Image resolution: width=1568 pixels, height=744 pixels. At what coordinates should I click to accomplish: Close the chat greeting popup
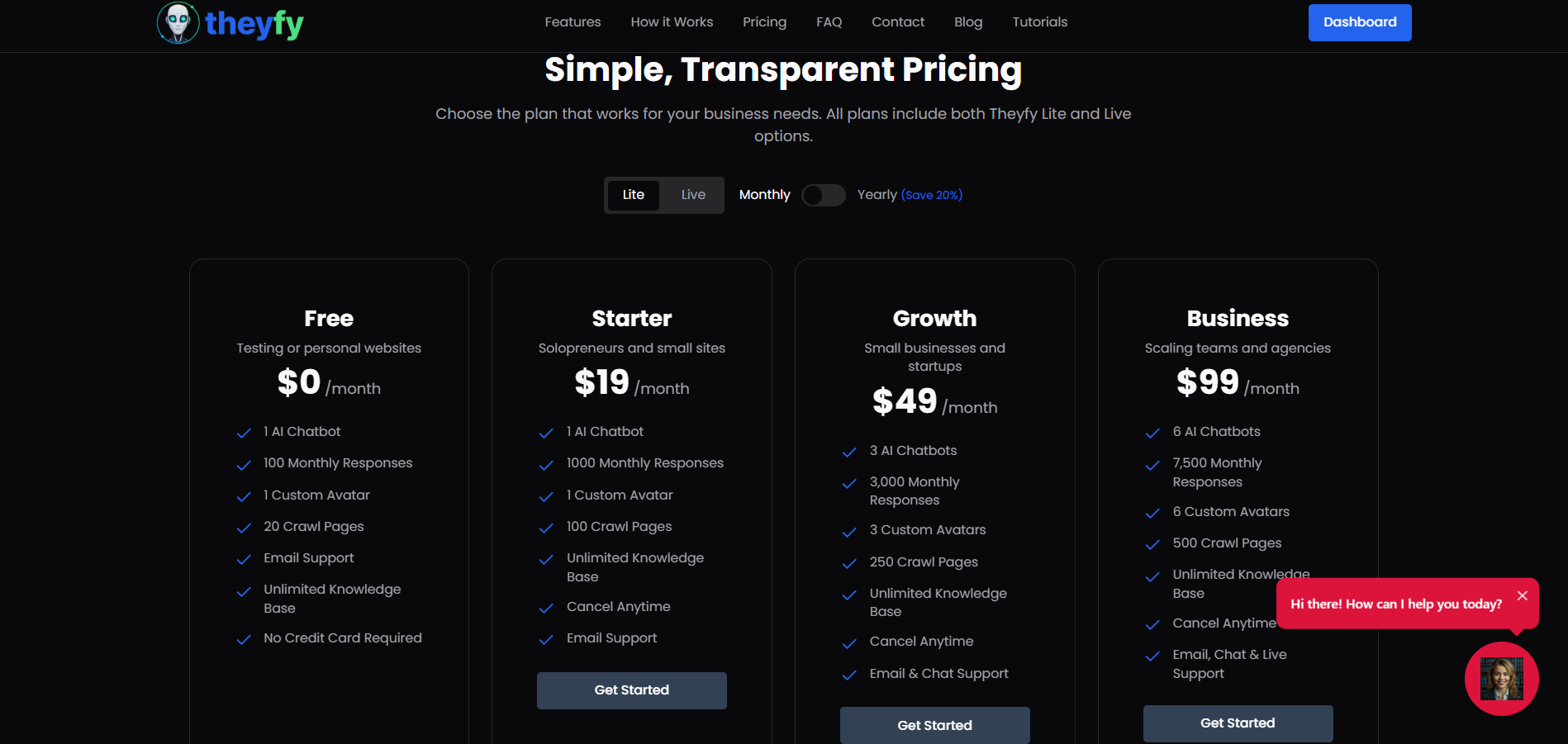(1522, 595)
